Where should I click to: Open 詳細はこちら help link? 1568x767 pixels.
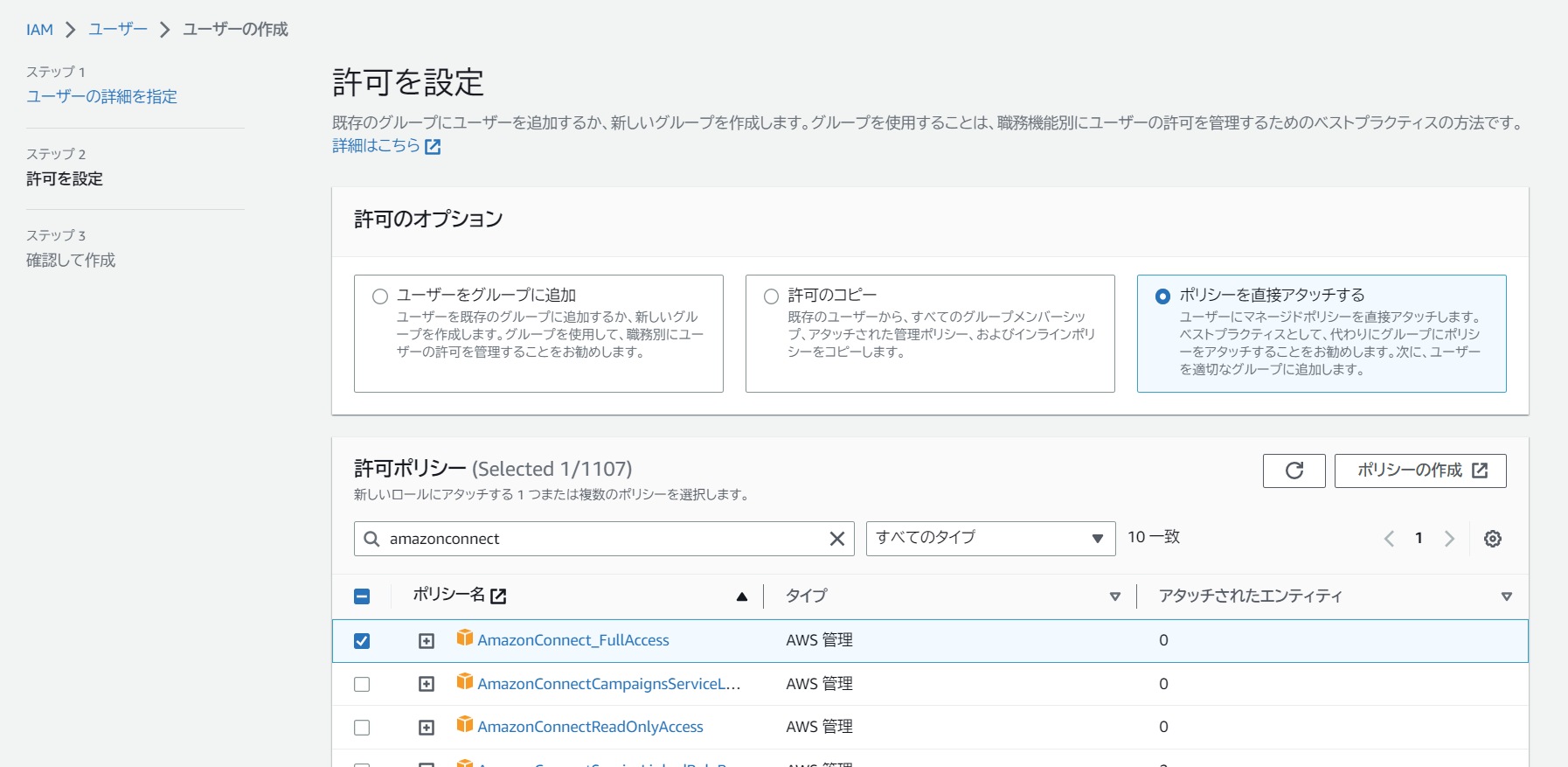tap(386, 146)
